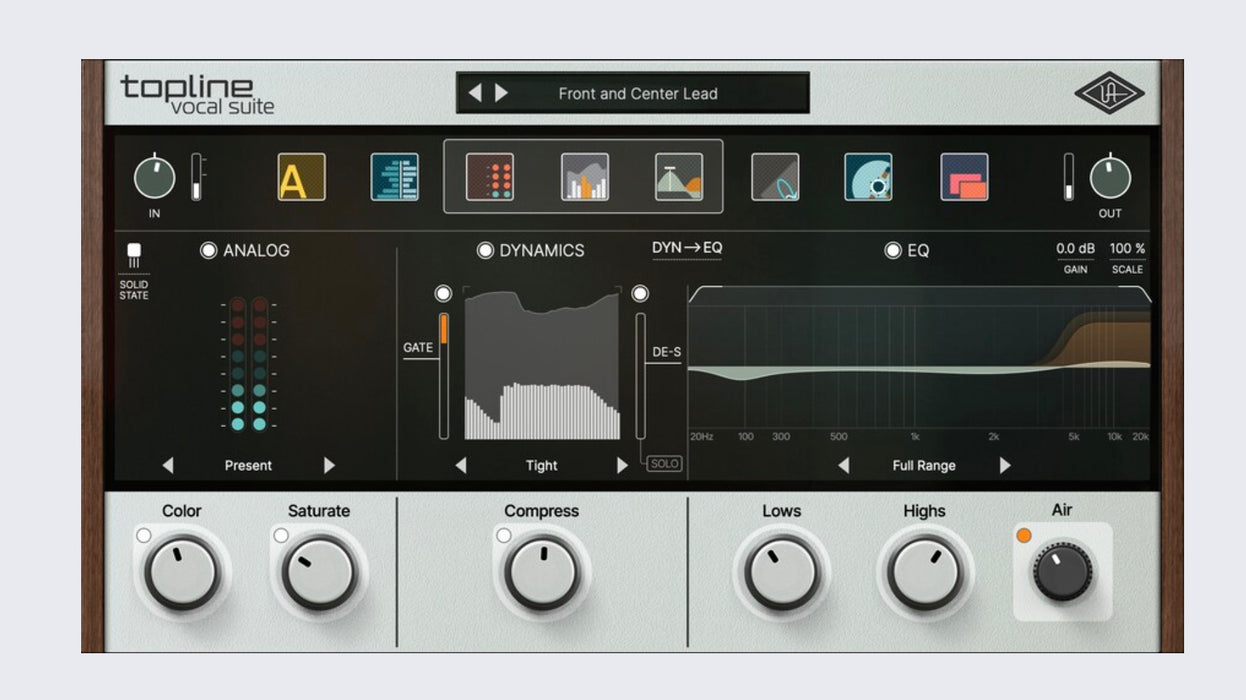Select next analog type after Present
1246x700 pixels.
tap(329, 465)
